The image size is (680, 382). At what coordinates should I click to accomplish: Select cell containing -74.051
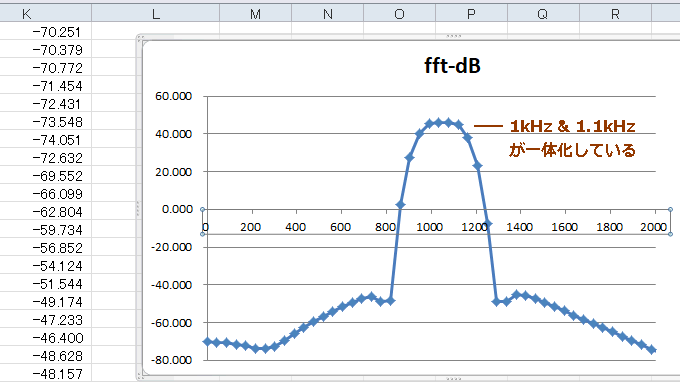pos(46,140)
